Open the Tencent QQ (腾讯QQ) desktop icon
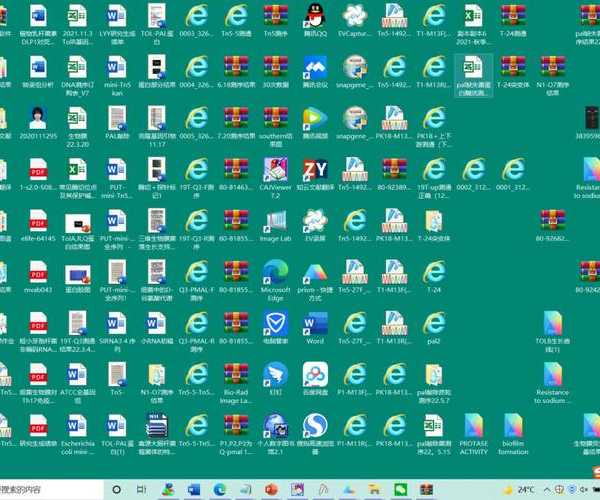600x500 pixels. (x=314, y=16)
